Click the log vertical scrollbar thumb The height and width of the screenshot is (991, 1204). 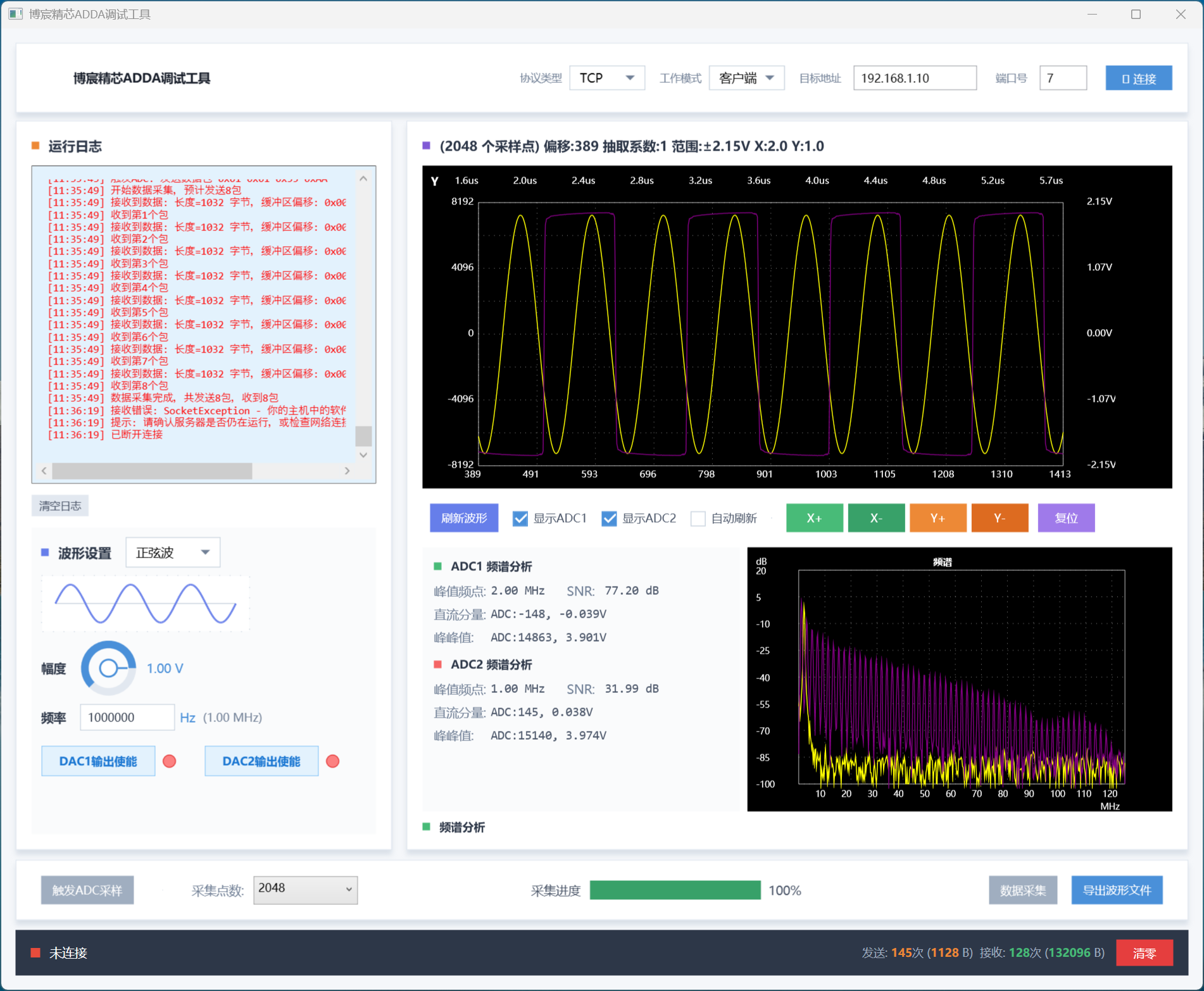(x=363, y=436)
